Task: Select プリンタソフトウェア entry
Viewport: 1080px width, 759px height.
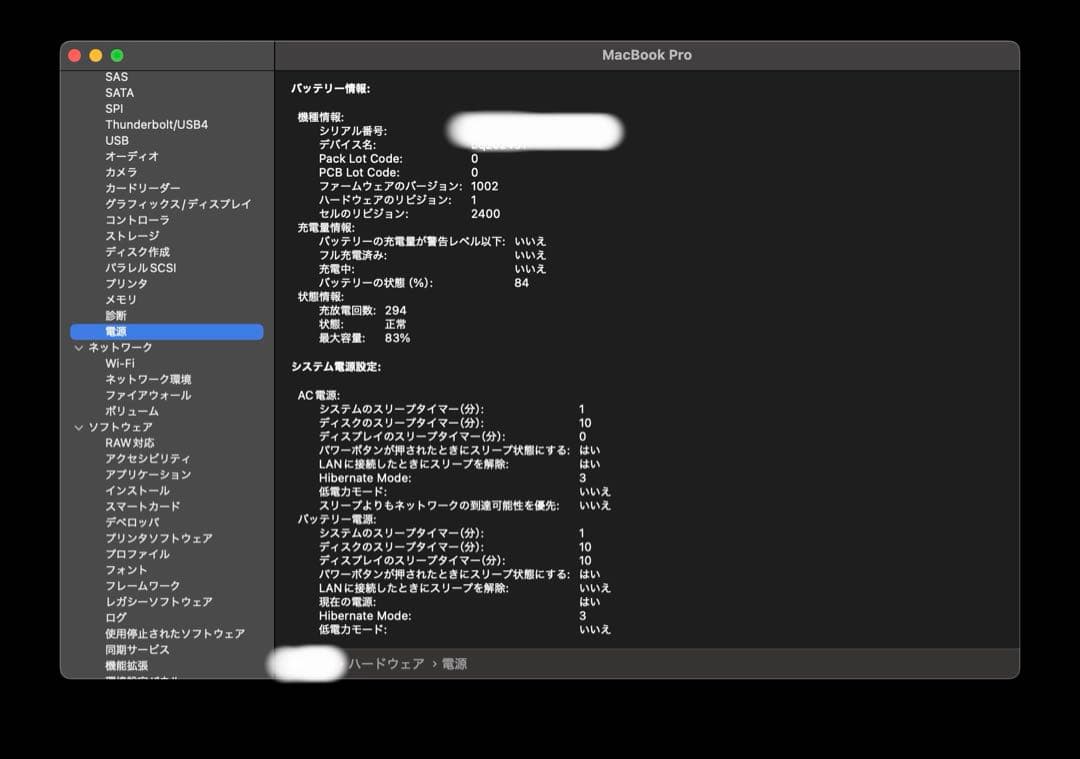Action: tap(158, 538)
